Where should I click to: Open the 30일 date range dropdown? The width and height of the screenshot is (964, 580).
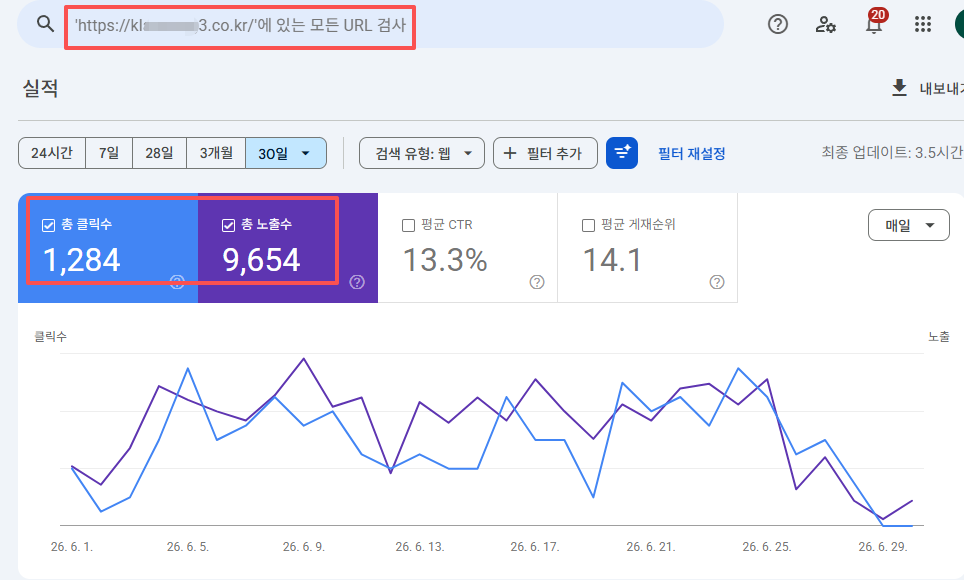point(286,153)
